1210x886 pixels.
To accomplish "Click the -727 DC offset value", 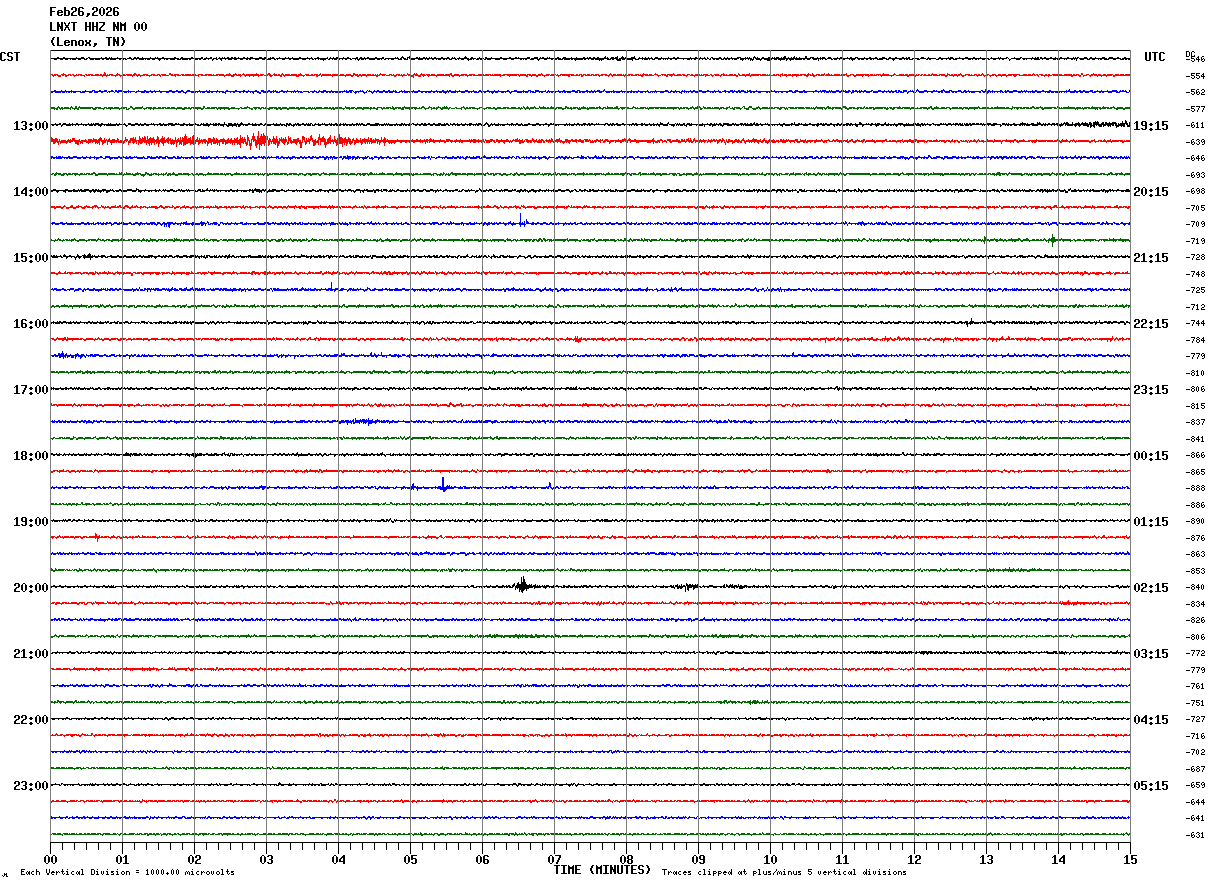I will pyautogui.click(x=1195, y=719).
